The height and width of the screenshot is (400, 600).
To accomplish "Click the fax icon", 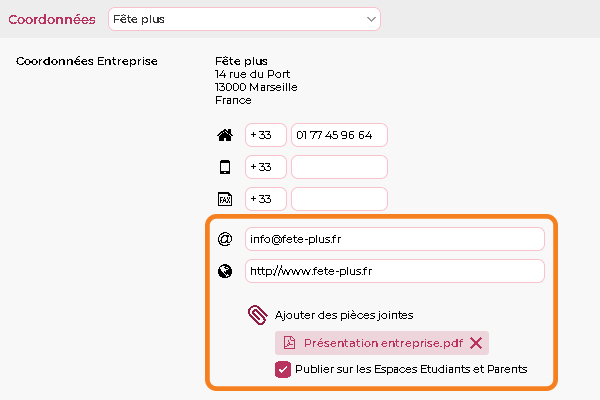I will (x=225, y=199).
